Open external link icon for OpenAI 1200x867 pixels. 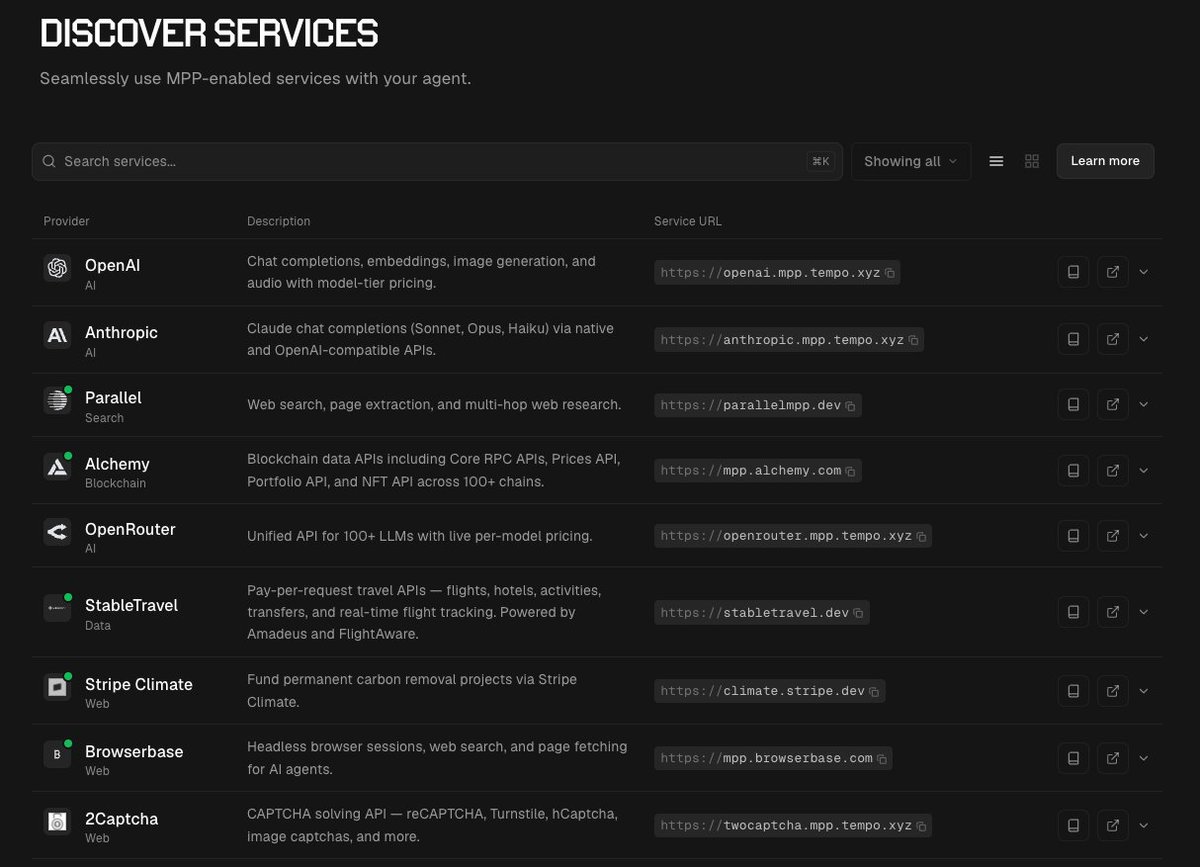coord(1113,272)
